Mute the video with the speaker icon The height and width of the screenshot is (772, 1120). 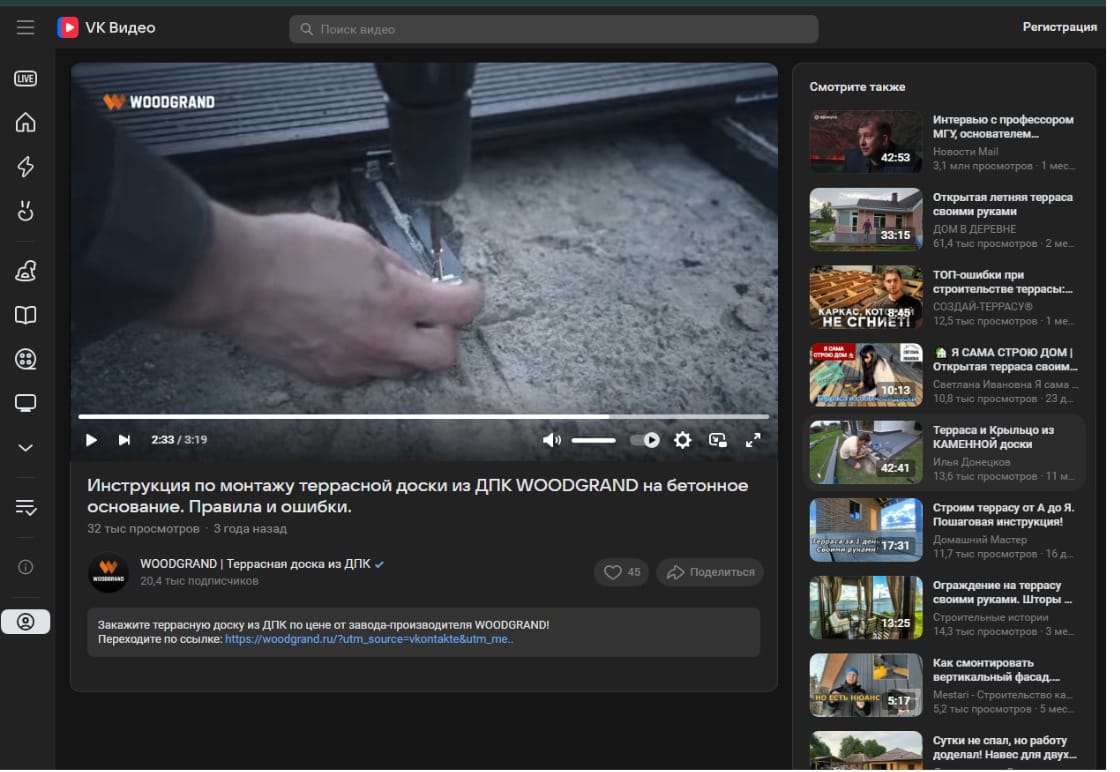tap(551, 440)
